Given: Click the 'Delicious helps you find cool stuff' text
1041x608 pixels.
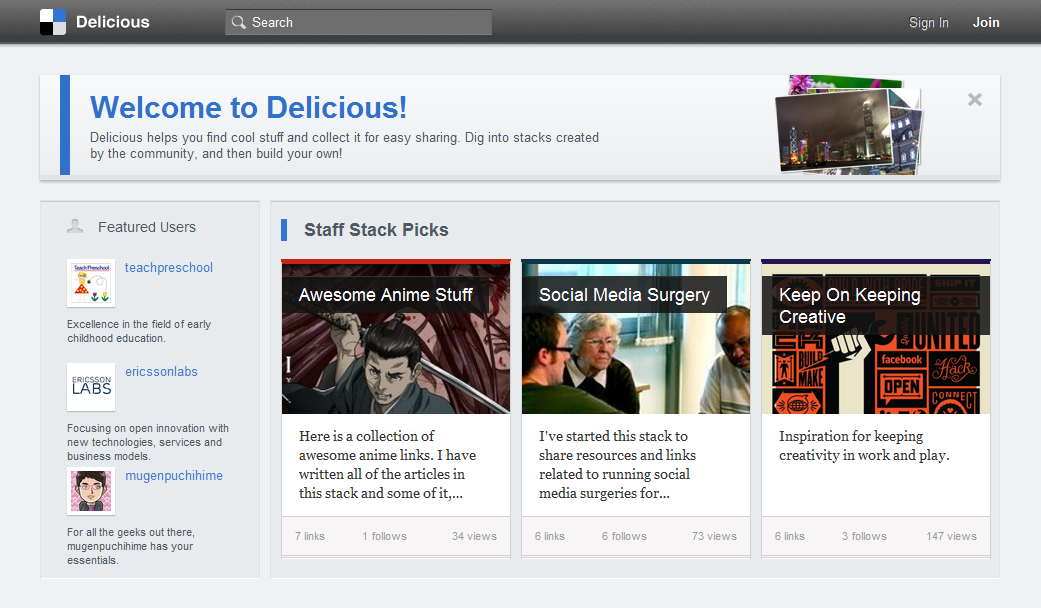Looking at the screenshot, I should point(345,145).
